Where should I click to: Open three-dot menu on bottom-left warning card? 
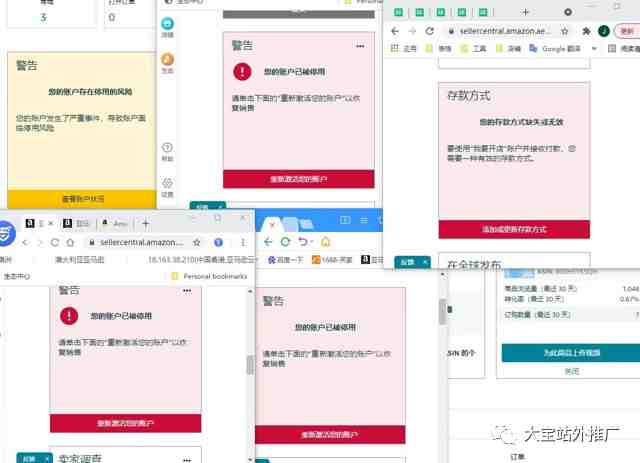click(186, 291)
